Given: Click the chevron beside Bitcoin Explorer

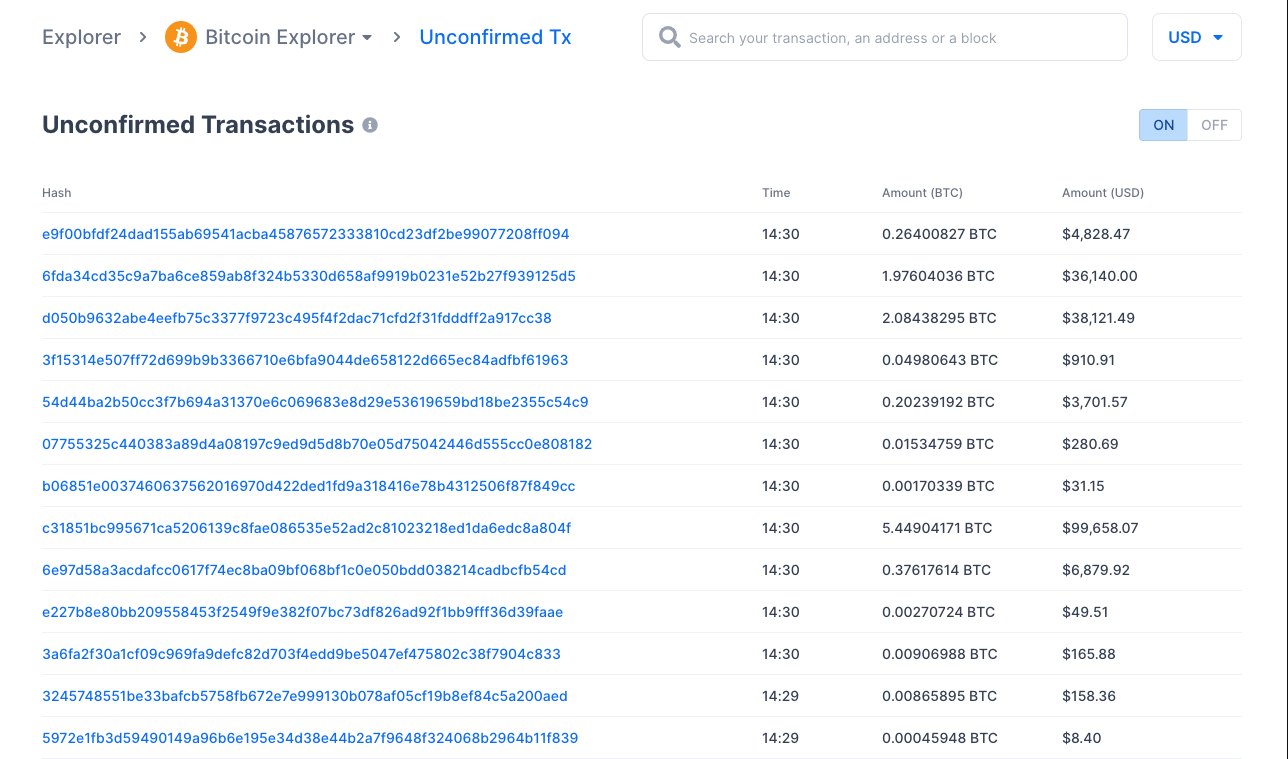Looking at the screenshot, I should (x=369, y=38).
